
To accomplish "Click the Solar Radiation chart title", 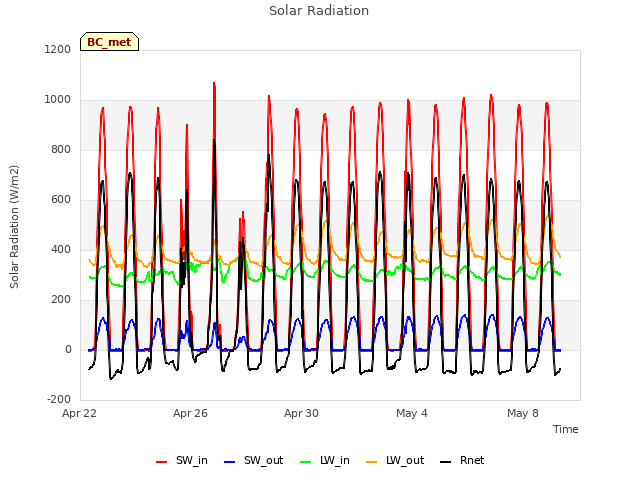I will [x=319, y=11].
